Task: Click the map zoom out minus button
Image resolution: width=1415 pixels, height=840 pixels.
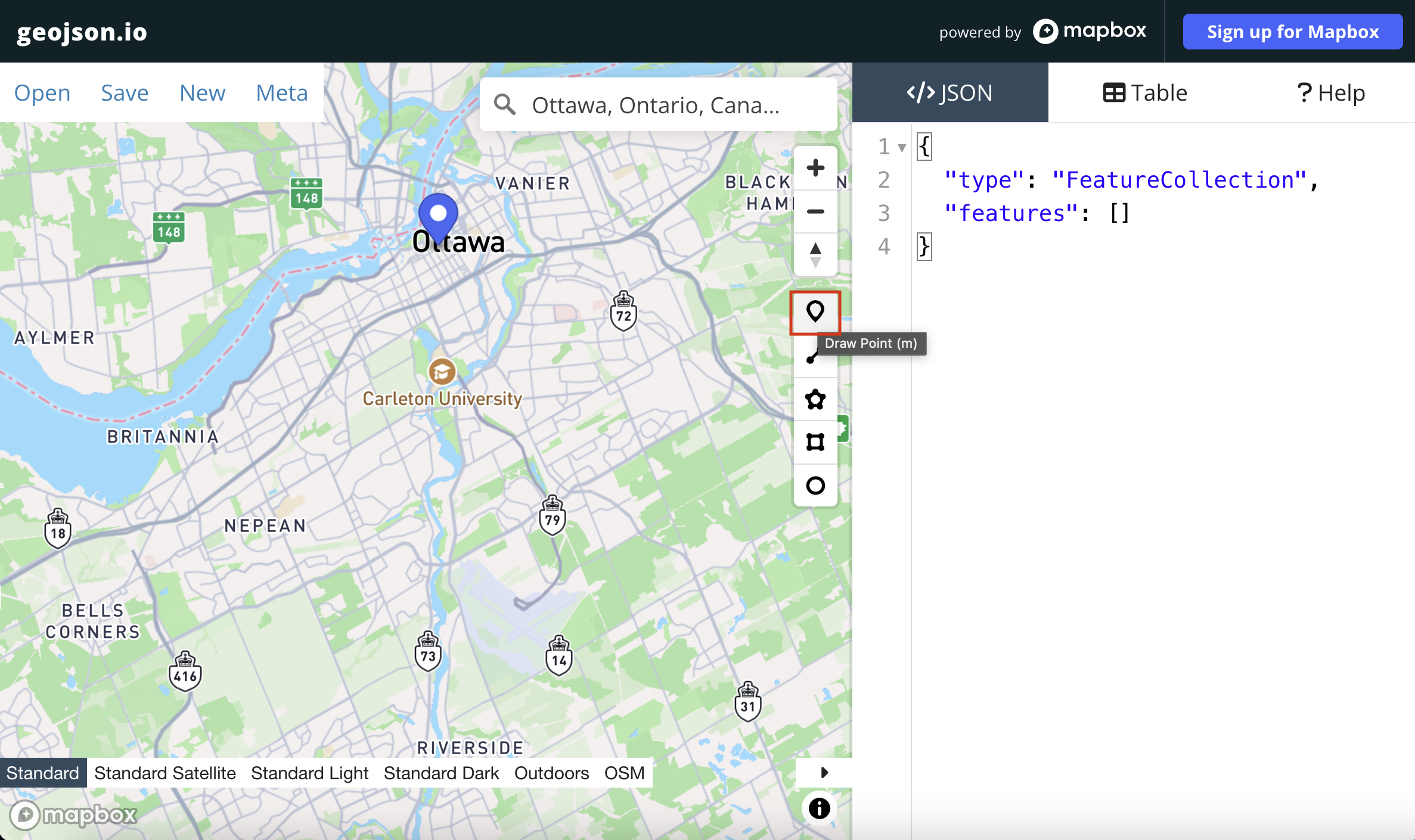Action: pyautogui.click(x=815, y=211)
